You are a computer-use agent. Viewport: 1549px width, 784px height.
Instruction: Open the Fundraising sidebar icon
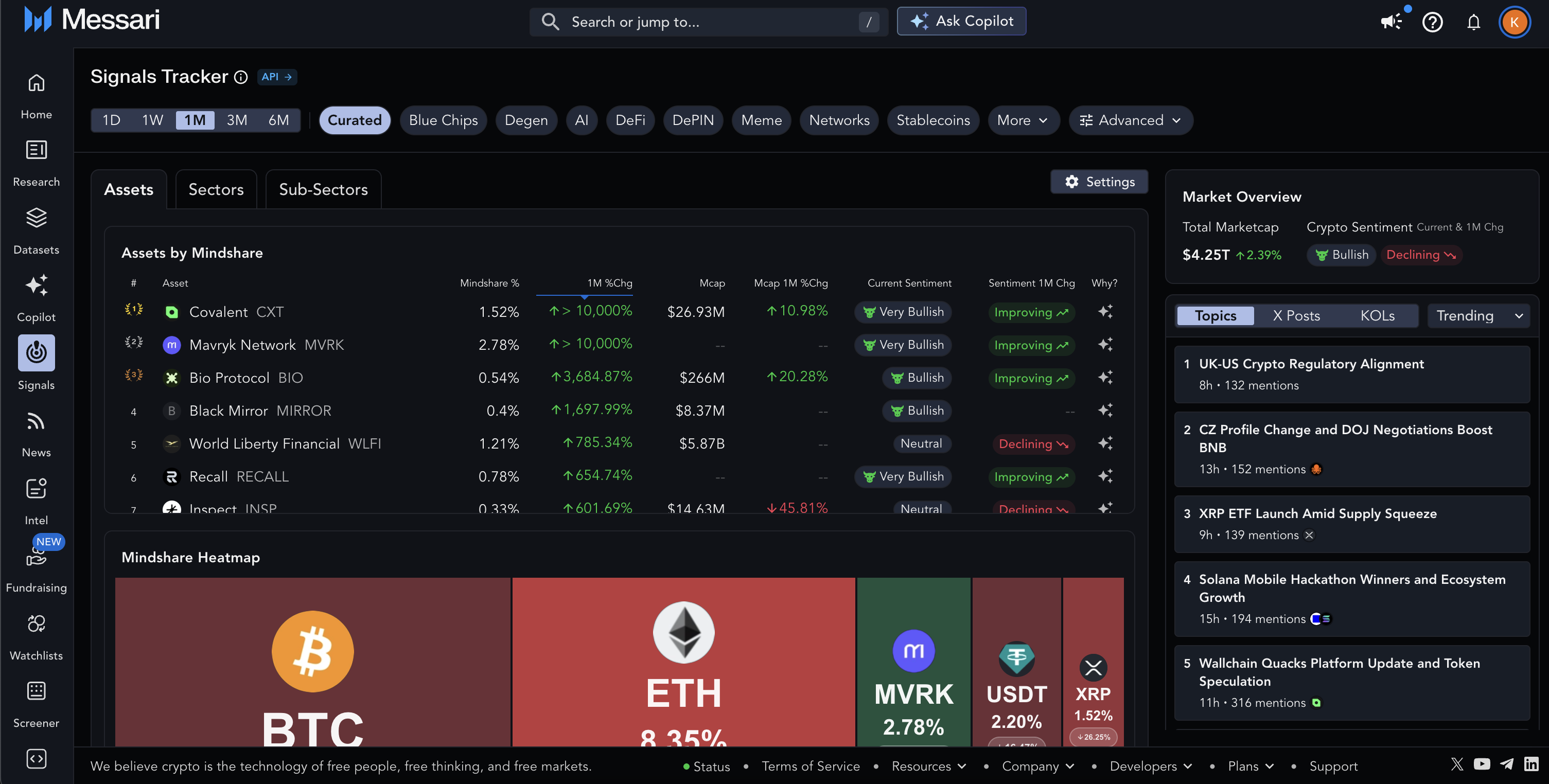coord(36,557)
